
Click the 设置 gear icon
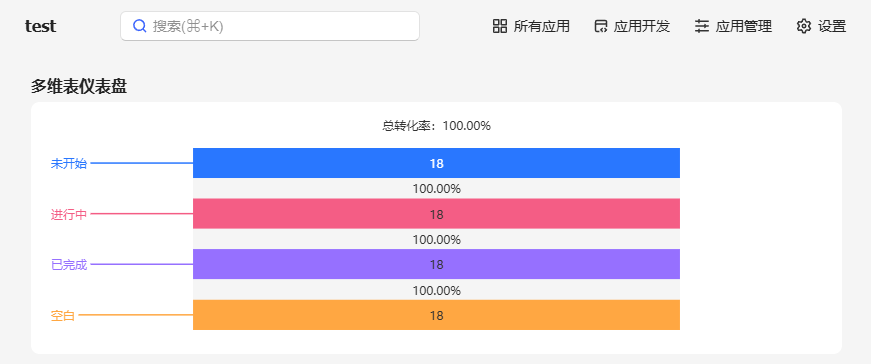(804, 26)
